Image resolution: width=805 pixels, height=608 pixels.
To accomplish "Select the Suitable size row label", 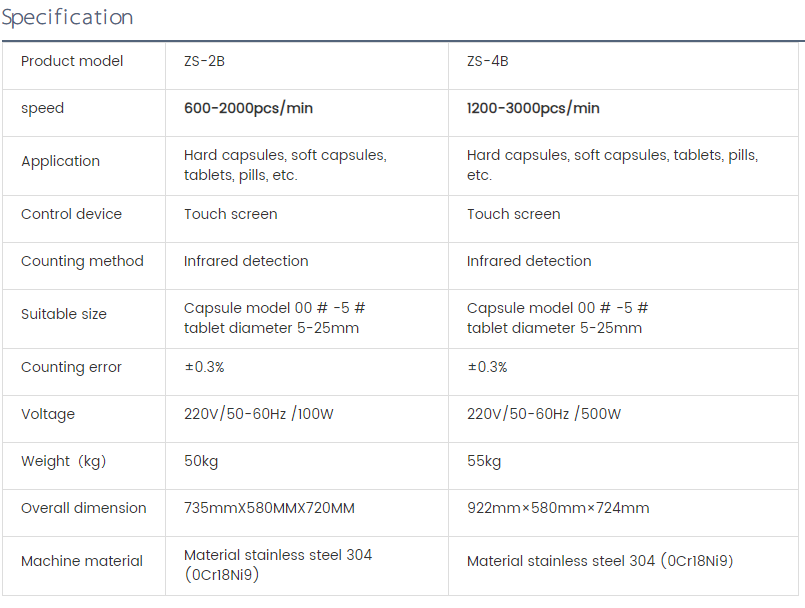I will click(63, 314).
